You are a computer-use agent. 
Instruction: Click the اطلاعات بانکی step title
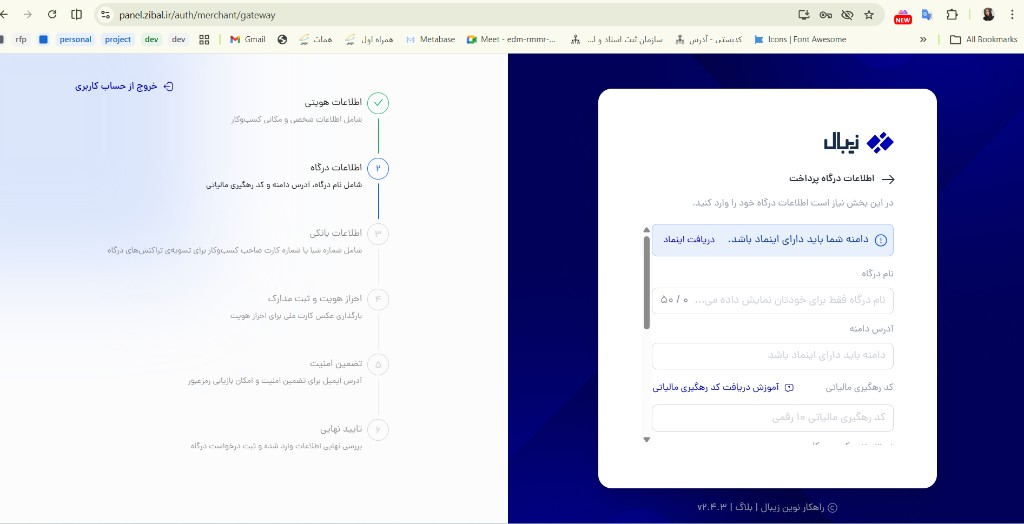pos(336,233)
